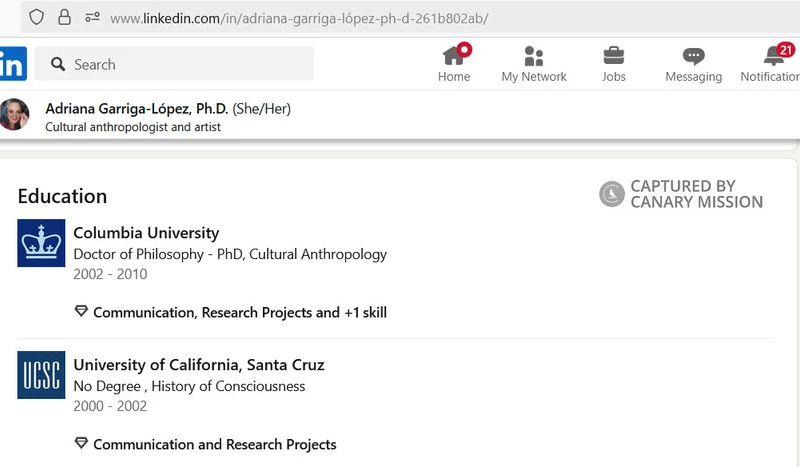The width and height of the screenshot is (800, 467).
Task: Click the '(She/Her)' pronouns text
Action: click(262, 109)
